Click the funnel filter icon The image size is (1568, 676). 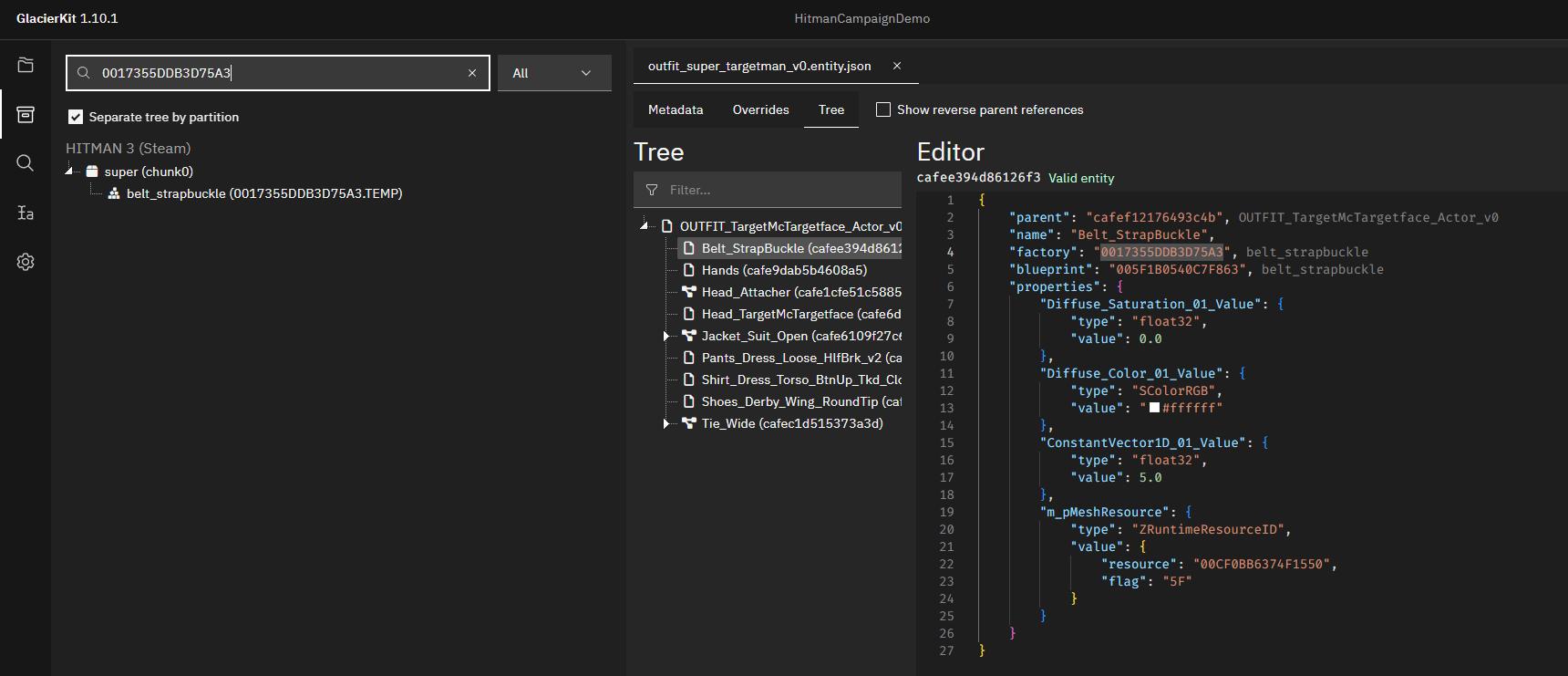coord(652,190)
